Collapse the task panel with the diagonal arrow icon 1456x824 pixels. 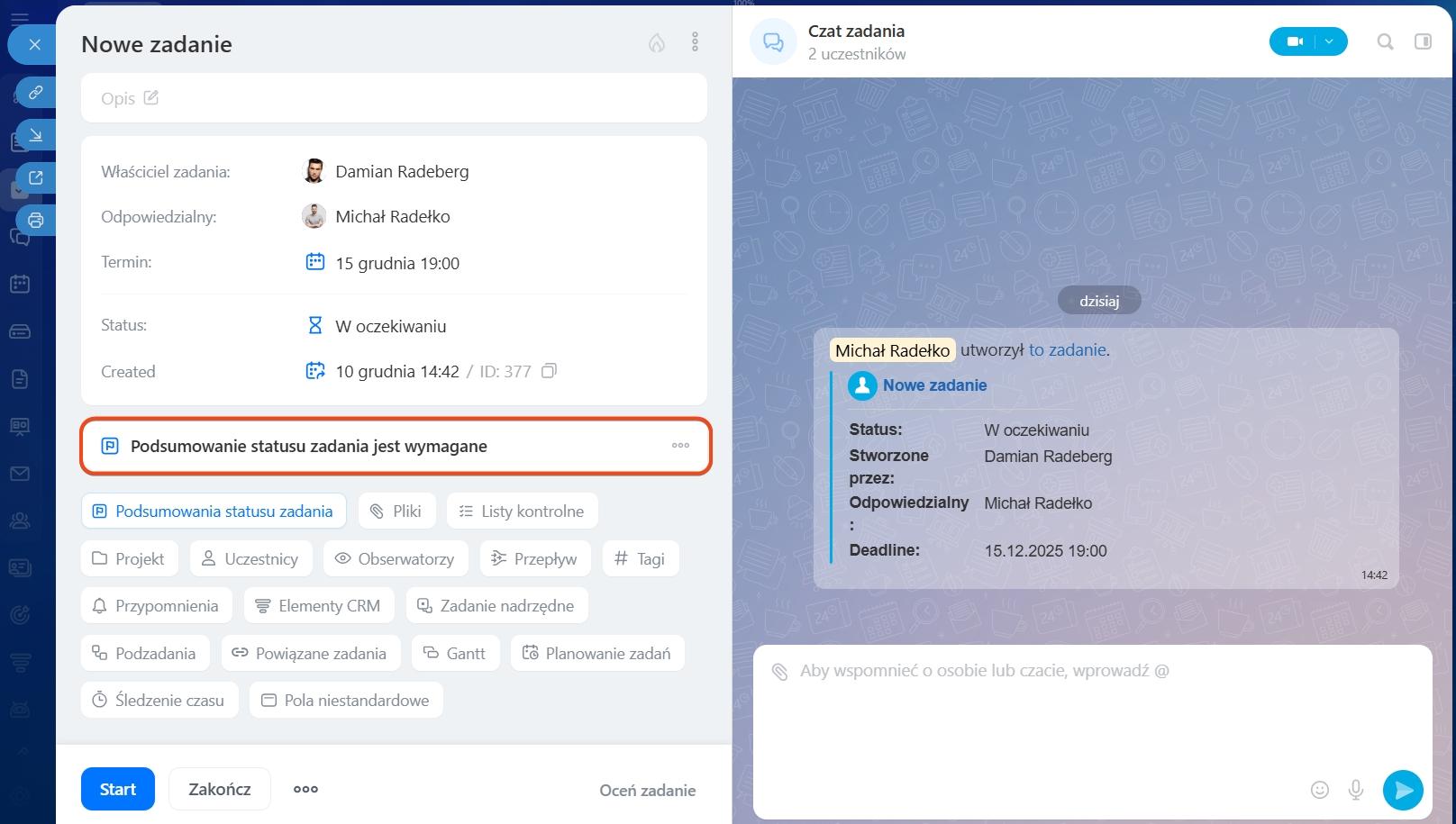(x=36, y=135)
